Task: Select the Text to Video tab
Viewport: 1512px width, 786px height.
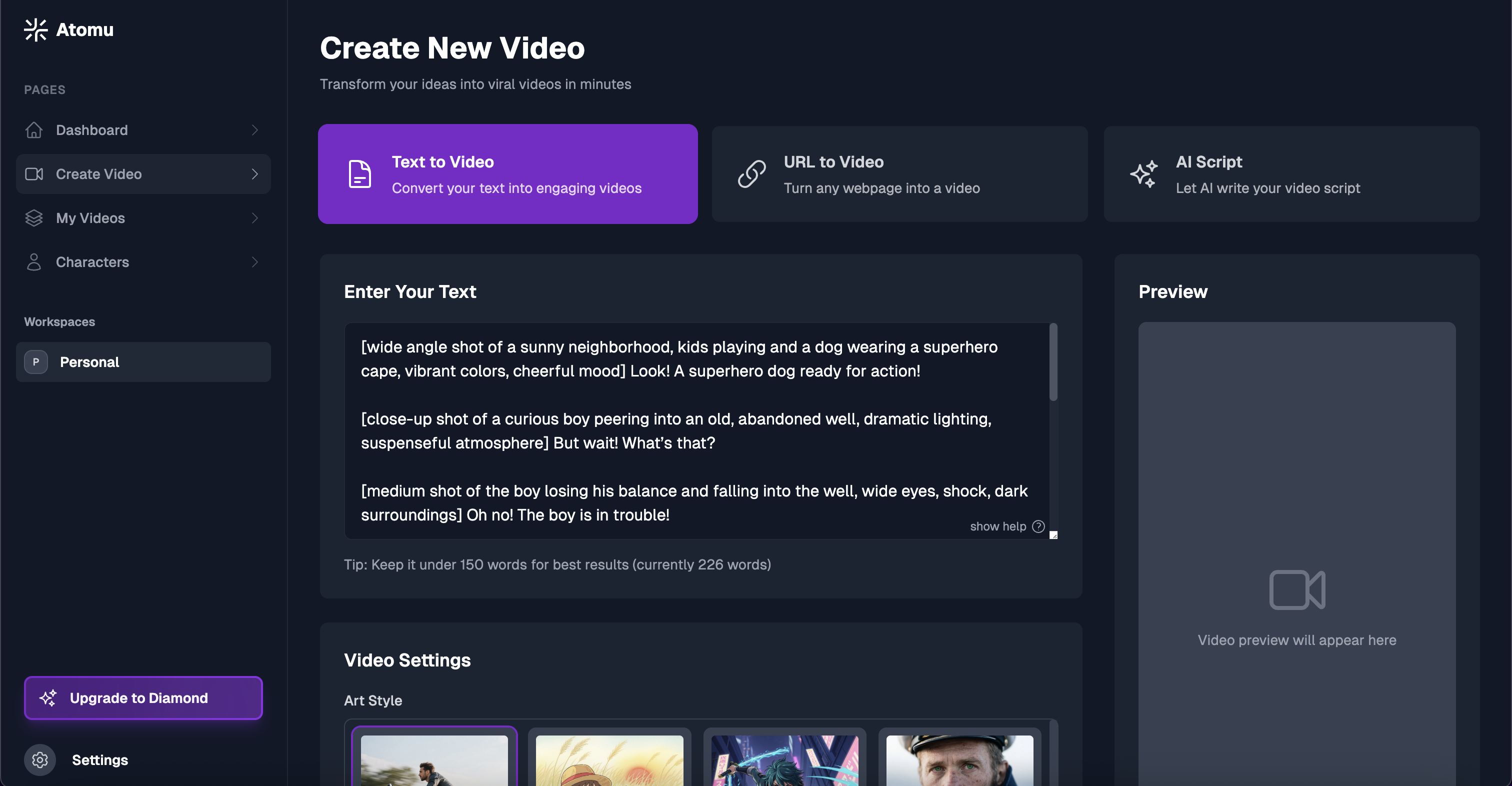Action: [507, 174]
